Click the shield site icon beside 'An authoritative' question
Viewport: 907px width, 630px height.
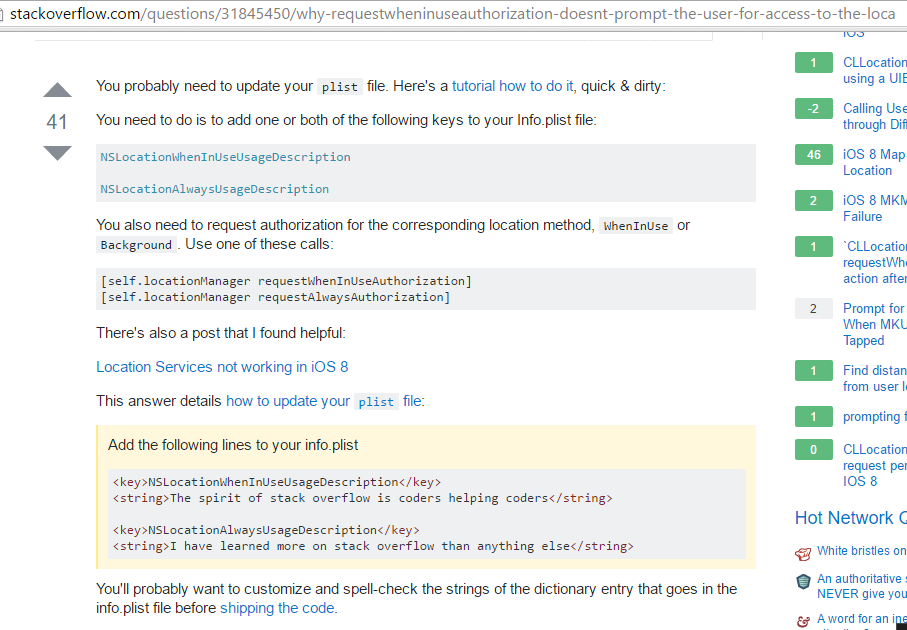click(802, 581)
